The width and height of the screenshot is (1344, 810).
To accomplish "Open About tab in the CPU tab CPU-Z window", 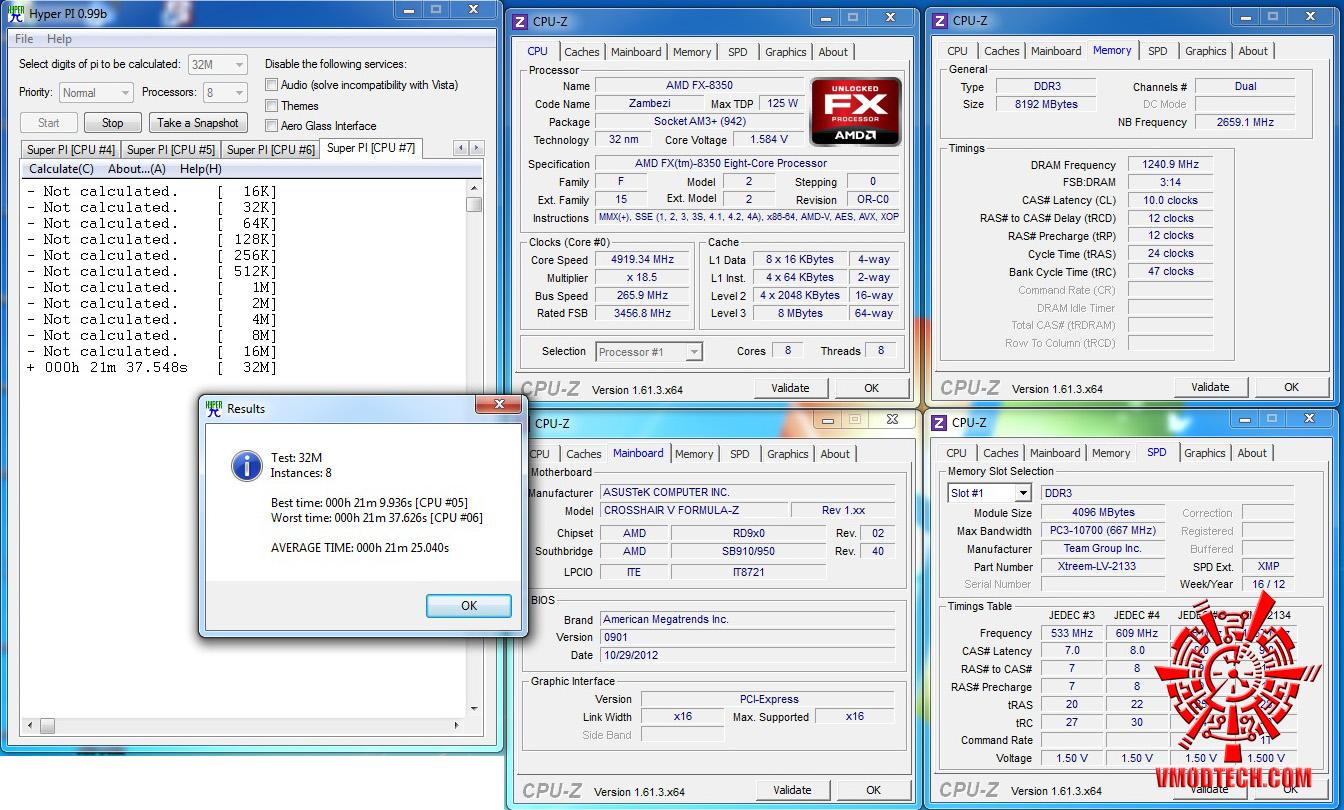I will [x=833, y=52].
